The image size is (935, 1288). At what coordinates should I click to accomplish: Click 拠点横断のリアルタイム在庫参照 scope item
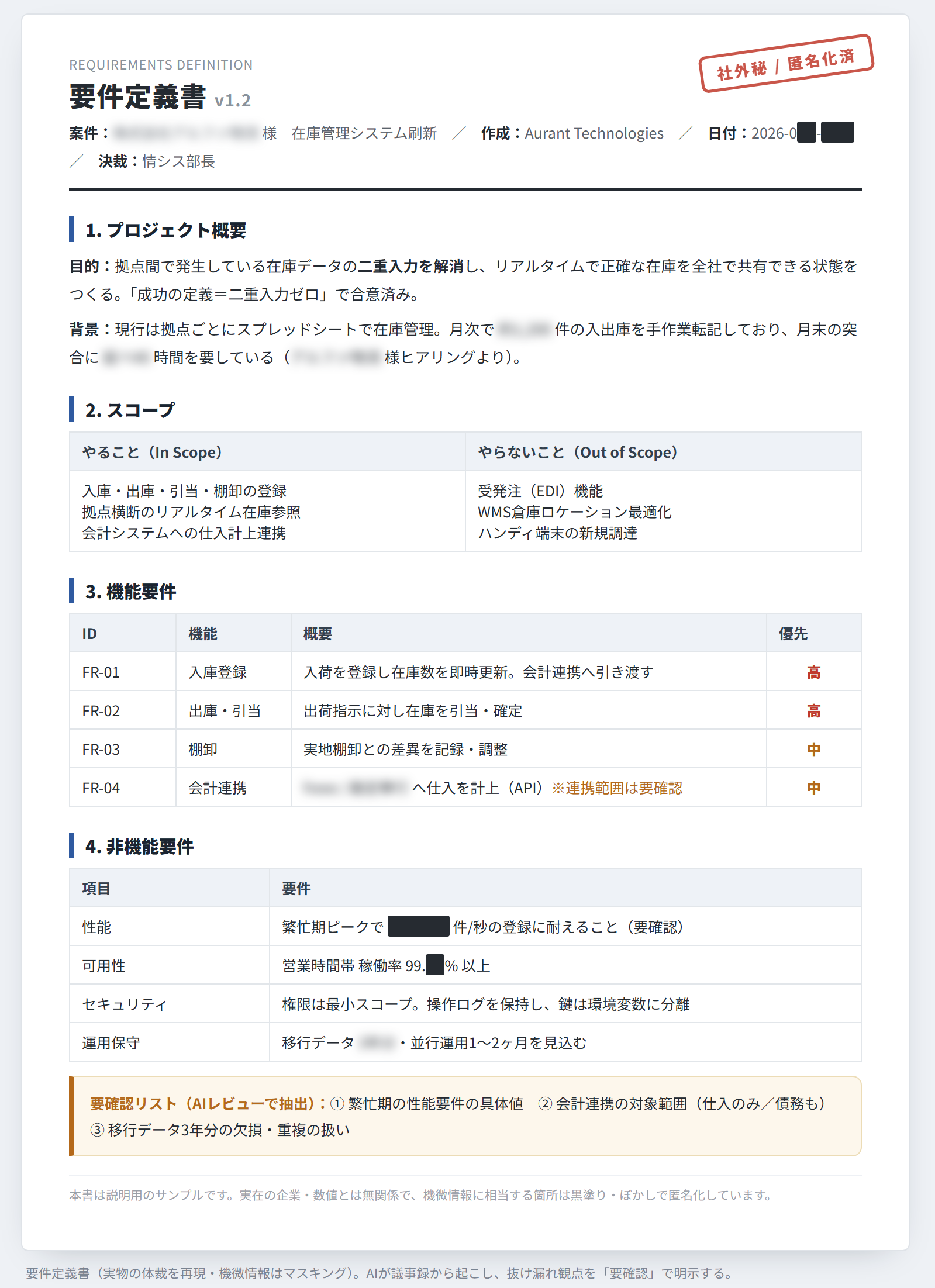[191, 512]
